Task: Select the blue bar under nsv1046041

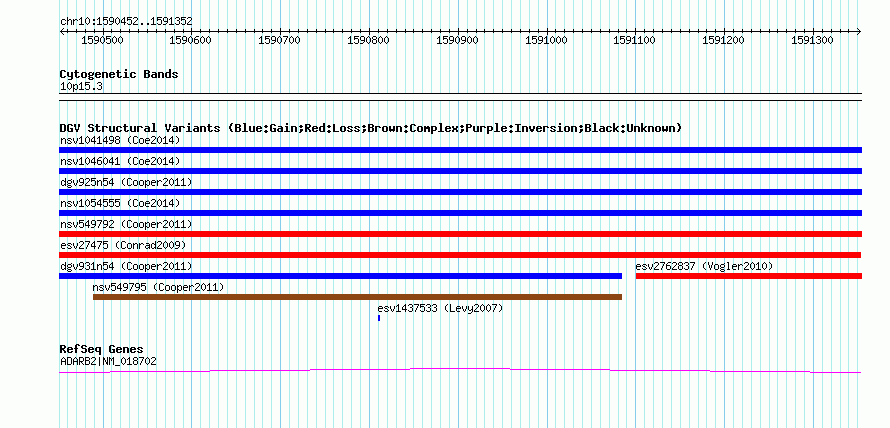Action: pyautogui.click(x=460, y=171)
